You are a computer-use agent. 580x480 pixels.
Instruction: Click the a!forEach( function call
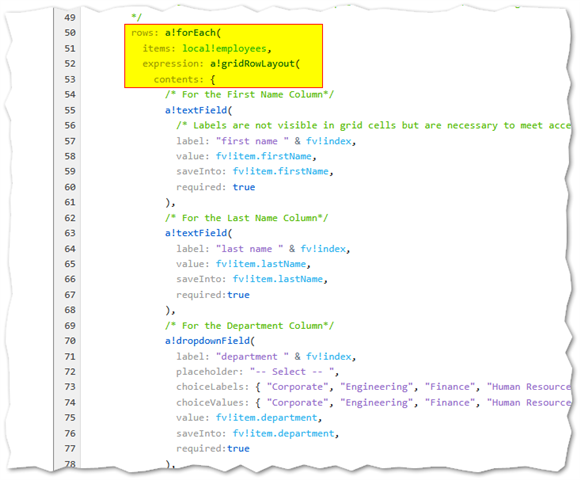click(193, 33)
